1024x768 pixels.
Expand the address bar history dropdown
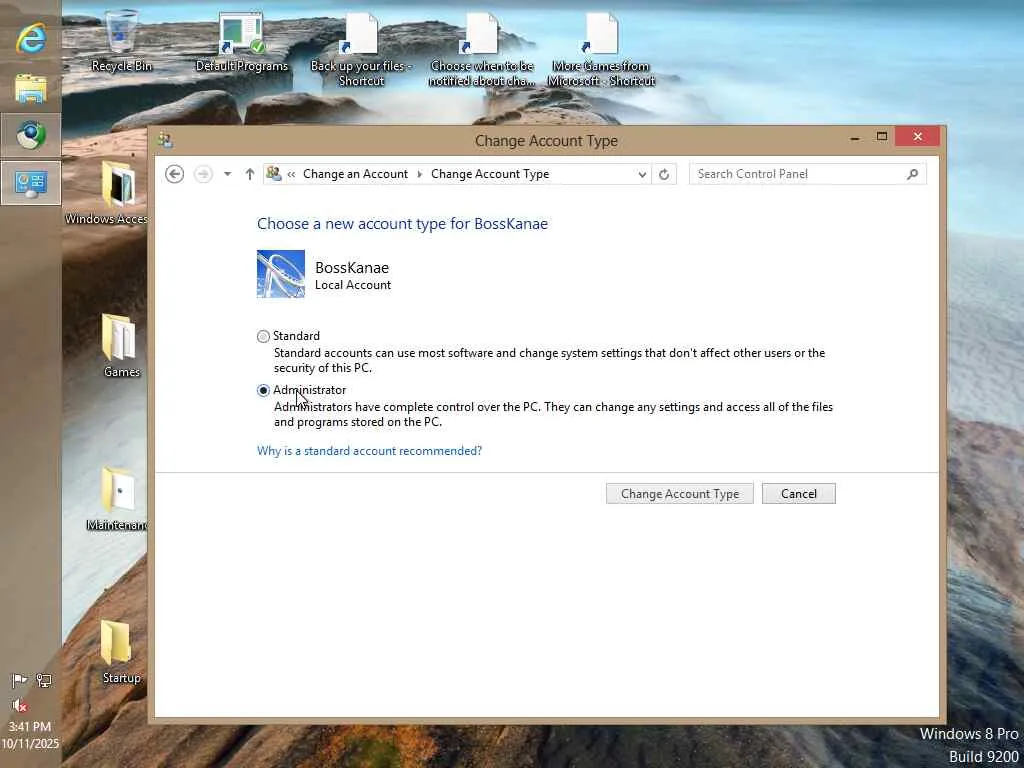642,174
